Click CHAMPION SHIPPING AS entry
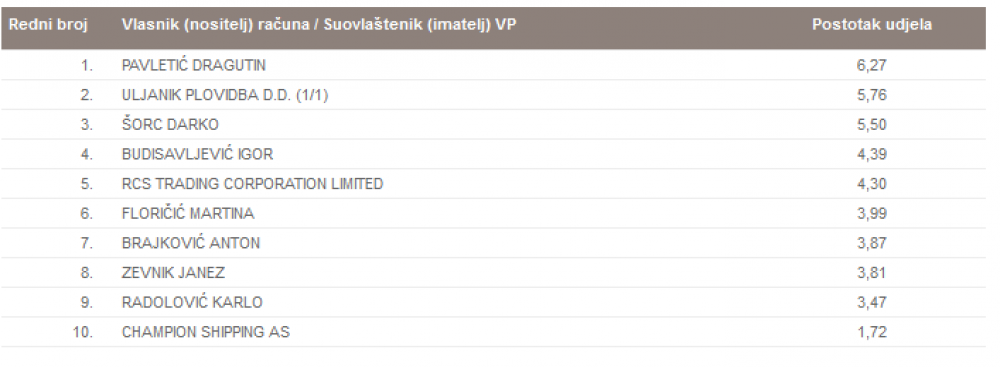Viewport: 1000px width, 367px height. coord(205,332)
